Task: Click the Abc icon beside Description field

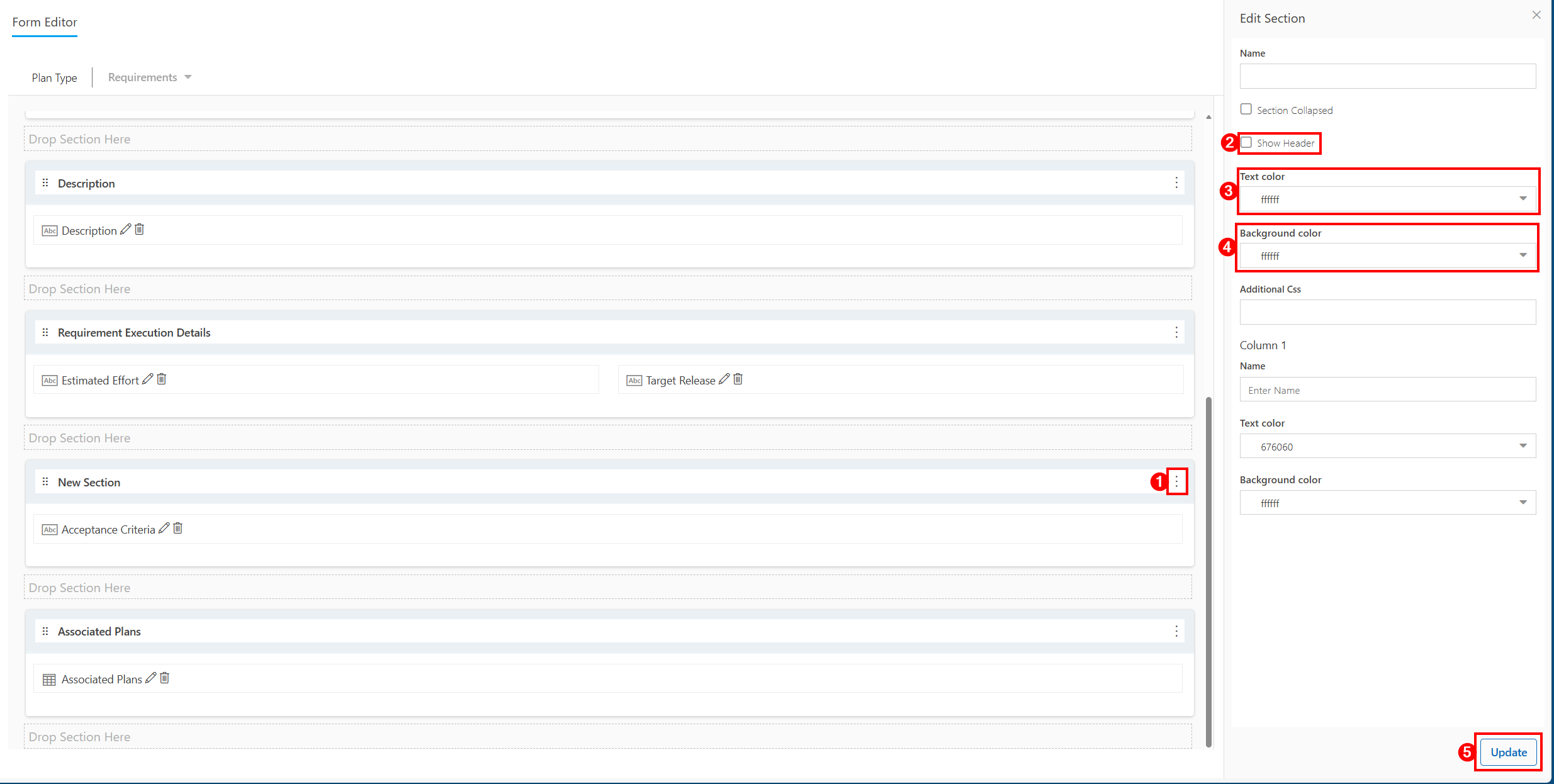Action: [x=50, y=231]
